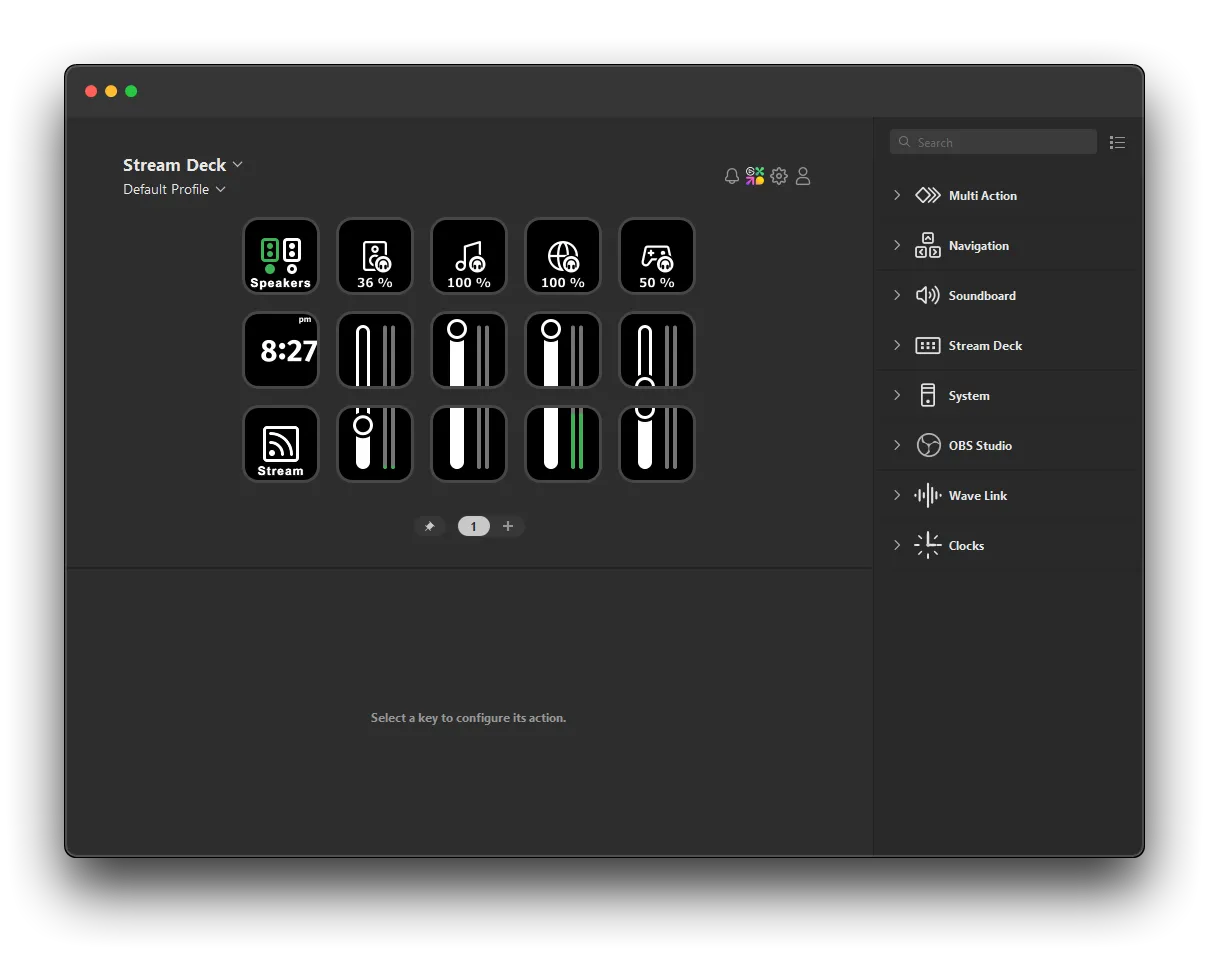Click the Clocks category icon
This screenshot has height=954, width=1209.
pos(928,545)
